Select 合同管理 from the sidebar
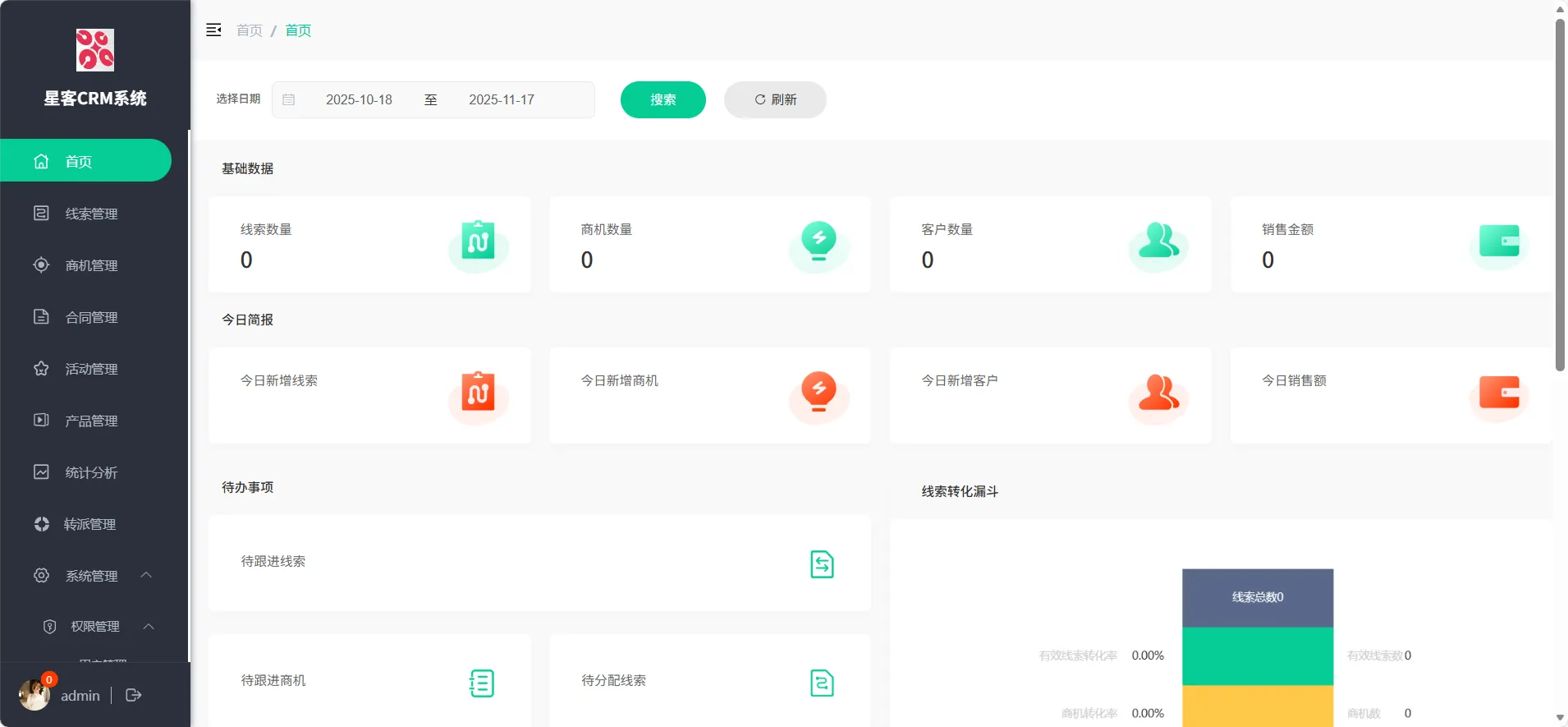Screen dimensions: 1568x727 pyautogui.click(x=91, y=317)
